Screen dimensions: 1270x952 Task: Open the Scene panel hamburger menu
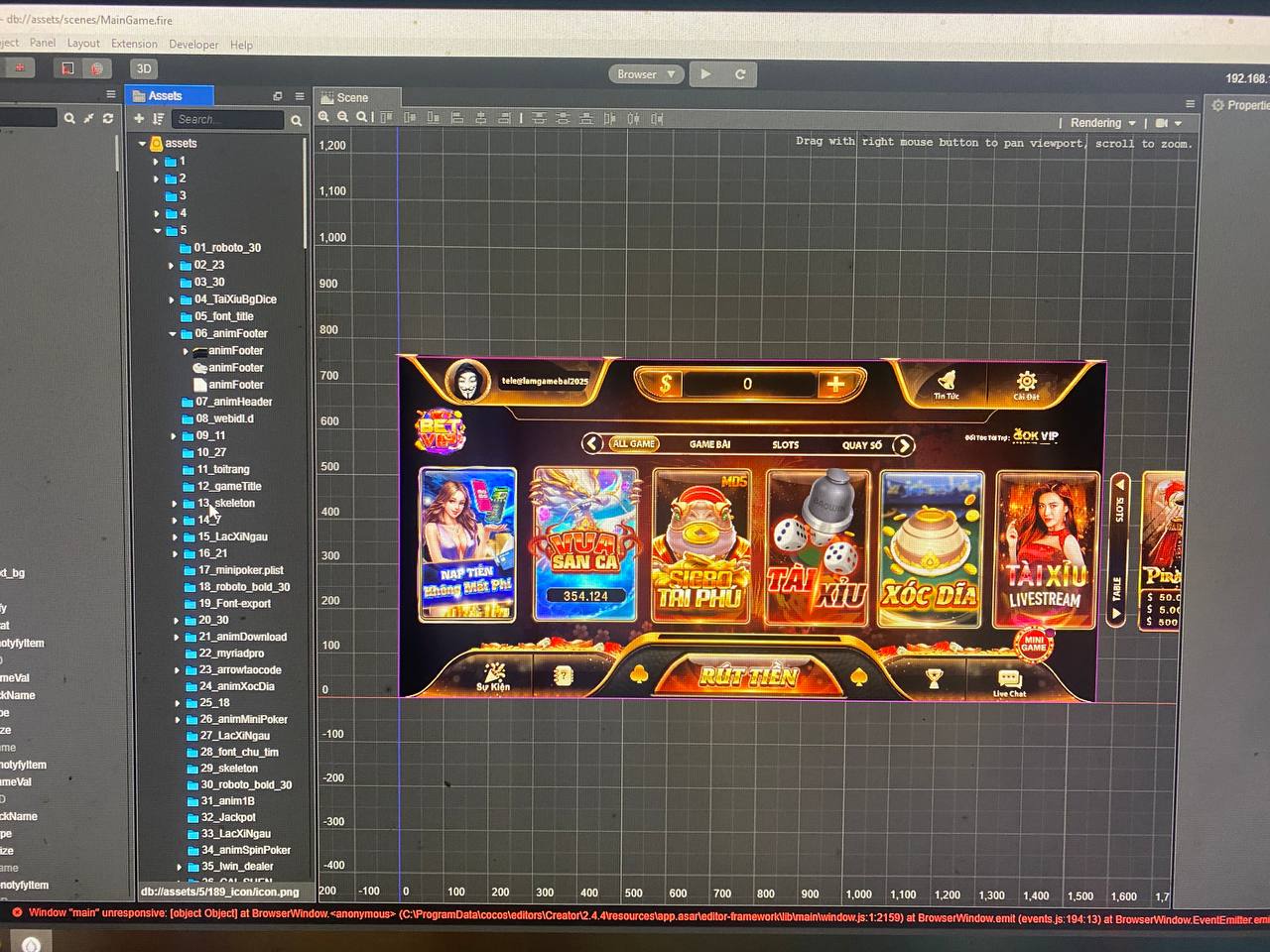[1190, 103]
